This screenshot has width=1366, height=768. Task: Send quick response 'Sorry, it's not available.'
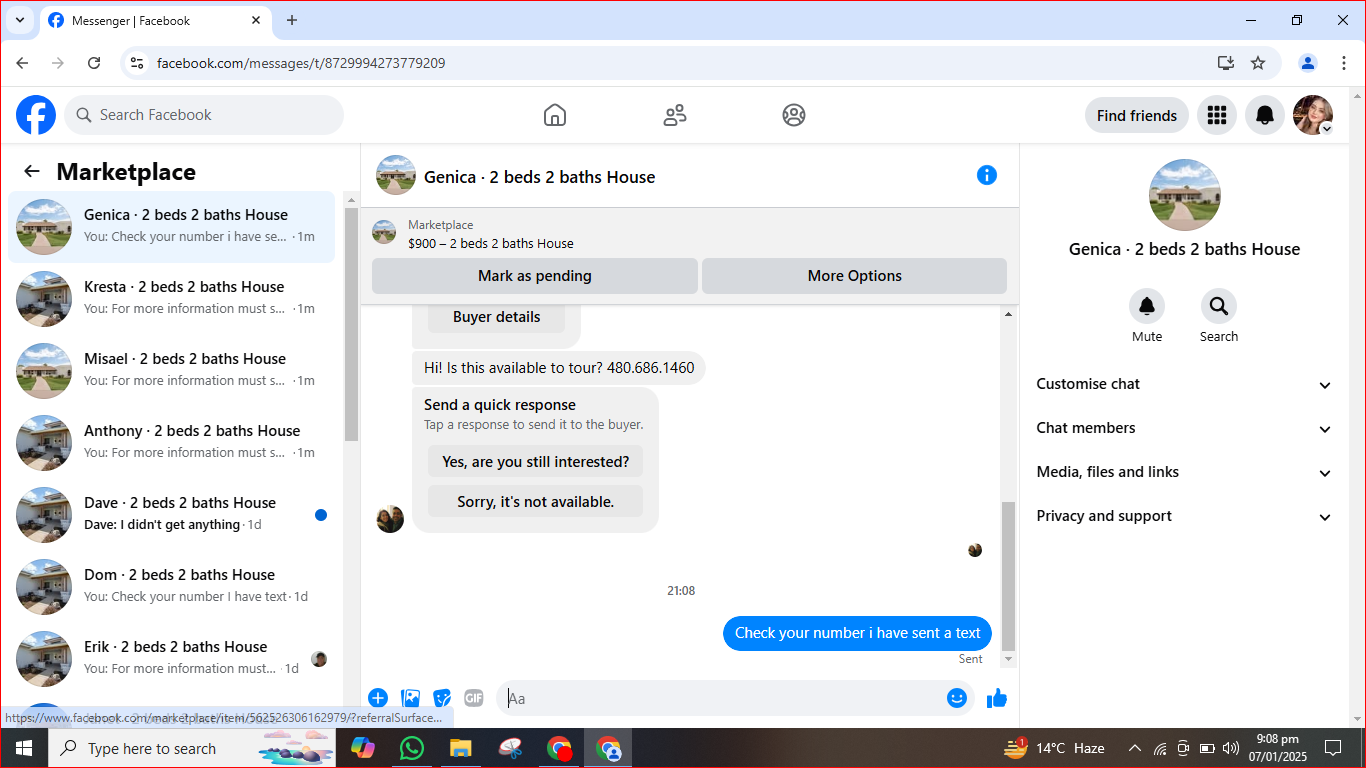[x=536, y=502]
